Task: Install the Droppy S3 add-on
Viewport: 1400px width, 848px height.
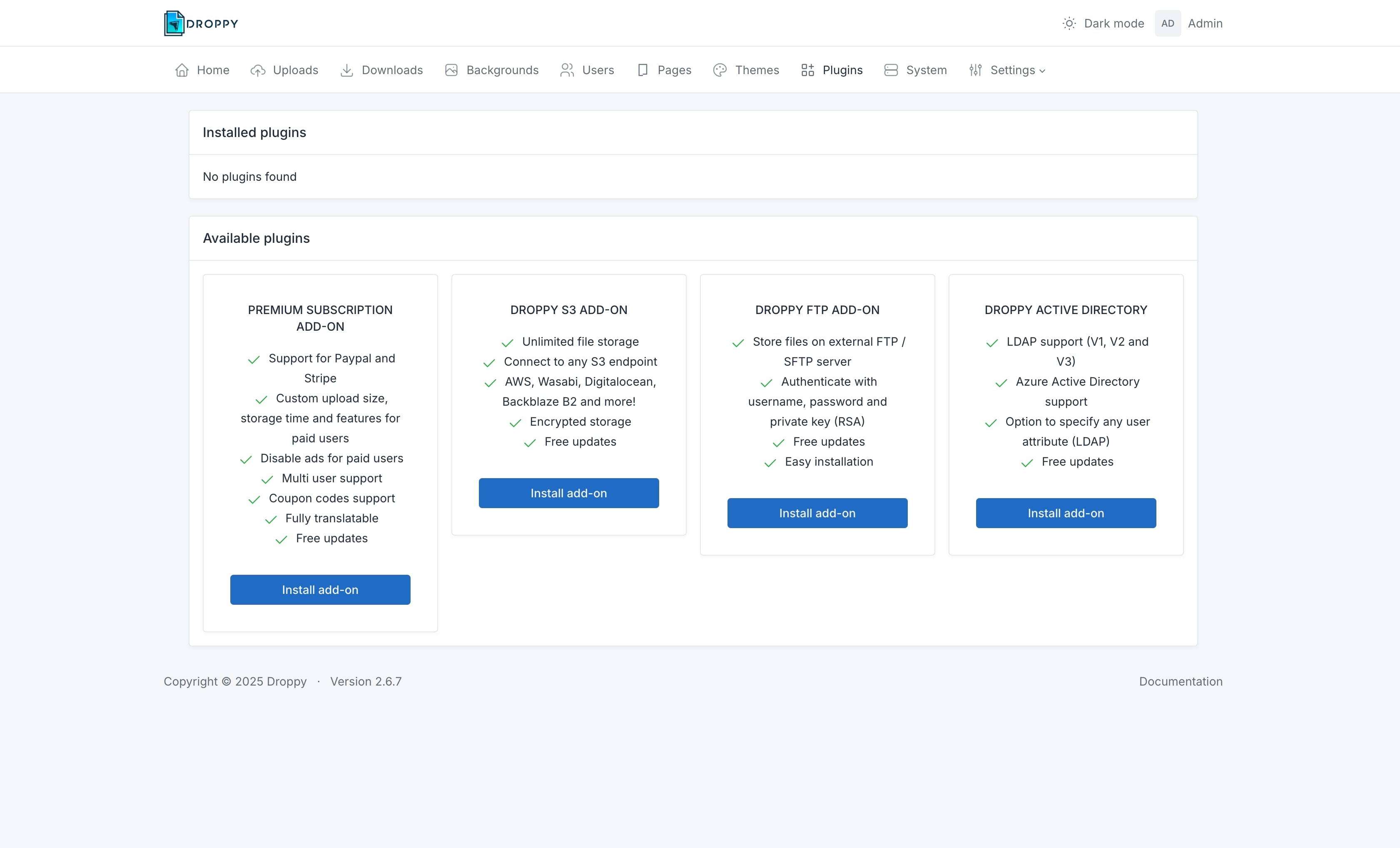Action: pos(568,493)
